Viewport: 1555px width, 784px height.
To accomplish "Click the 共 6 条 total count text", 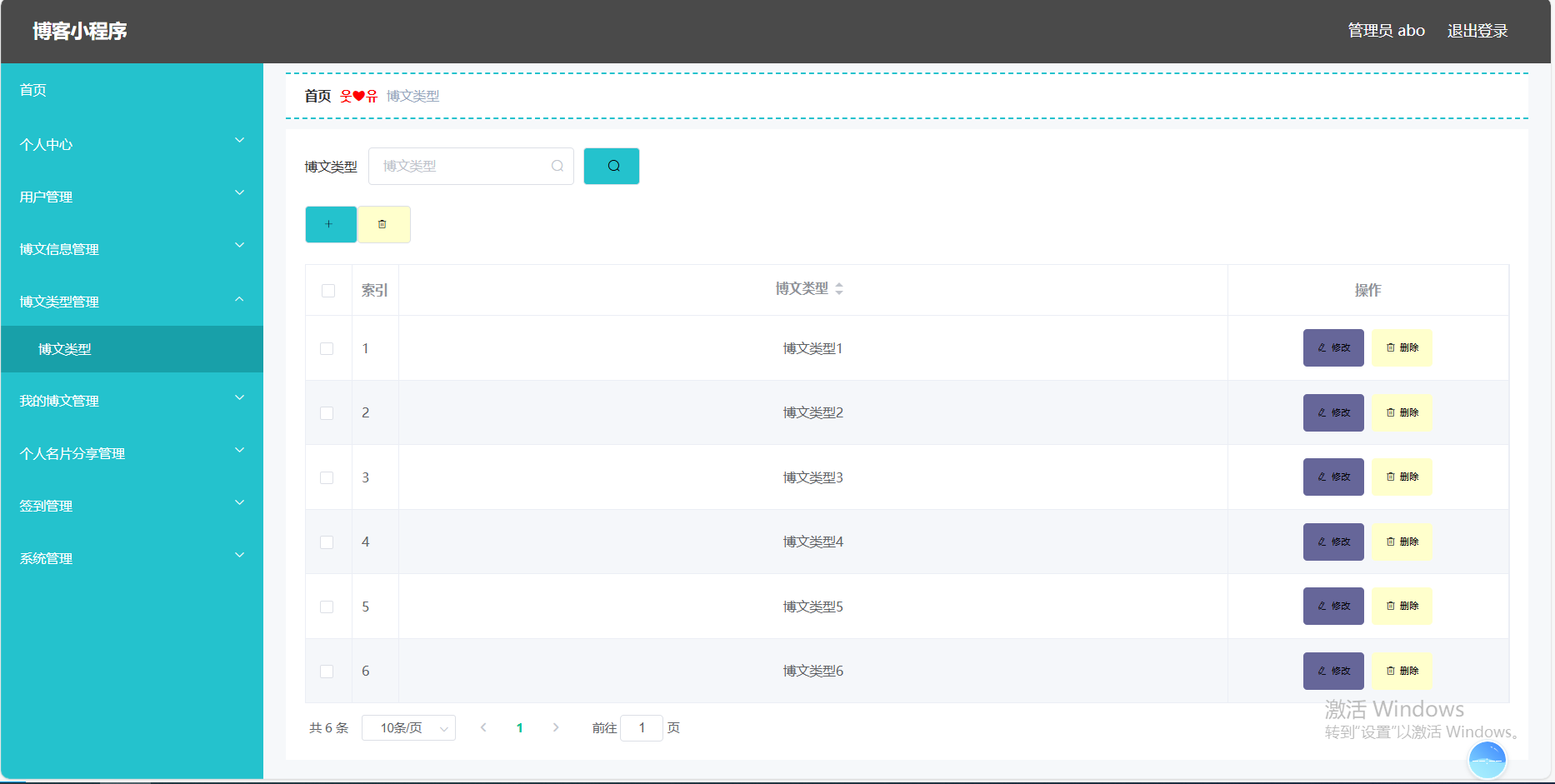I will (328, 727).
